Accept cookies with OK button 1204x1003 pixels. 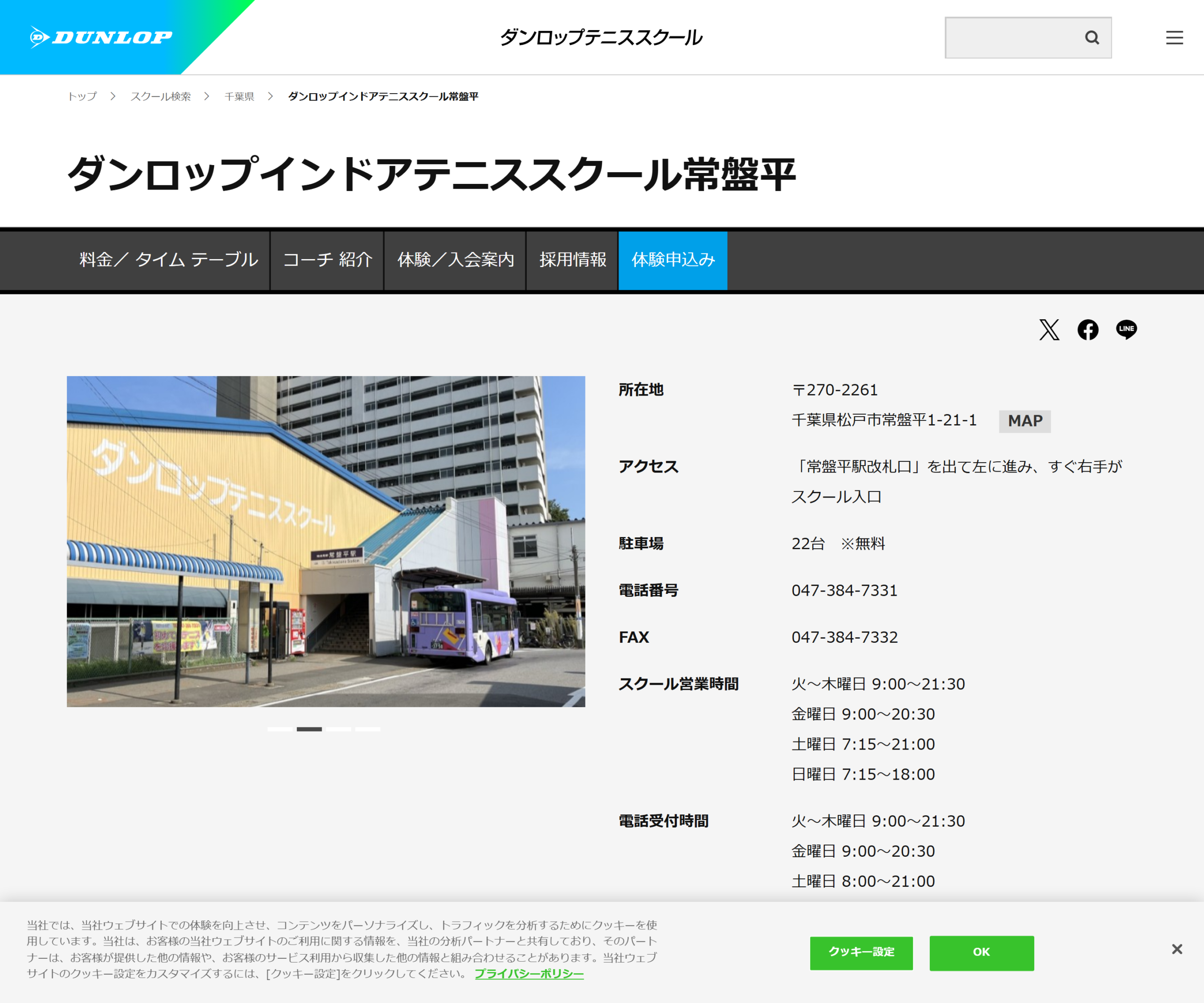click(982, 953)
